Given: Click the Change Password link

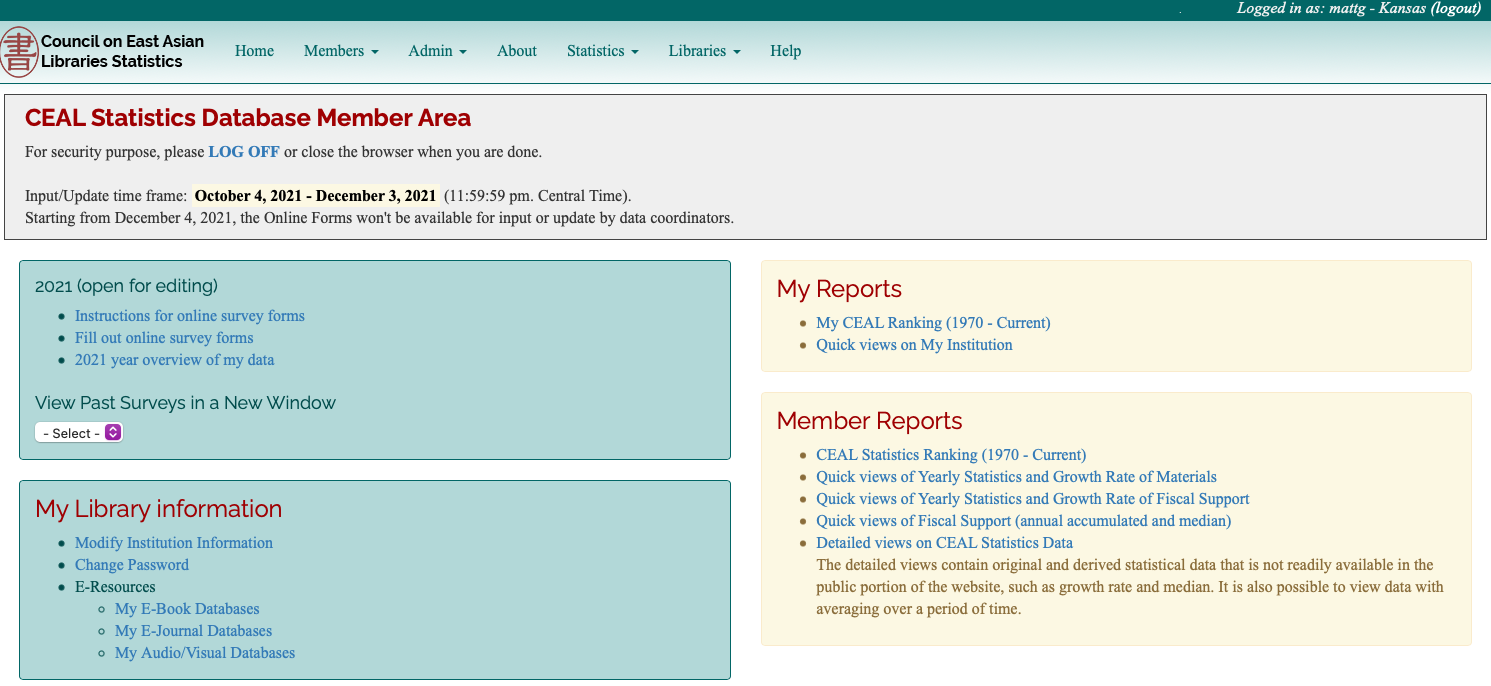Looking at the screenshot, I should pyautogui.click(x=132, y=565).
